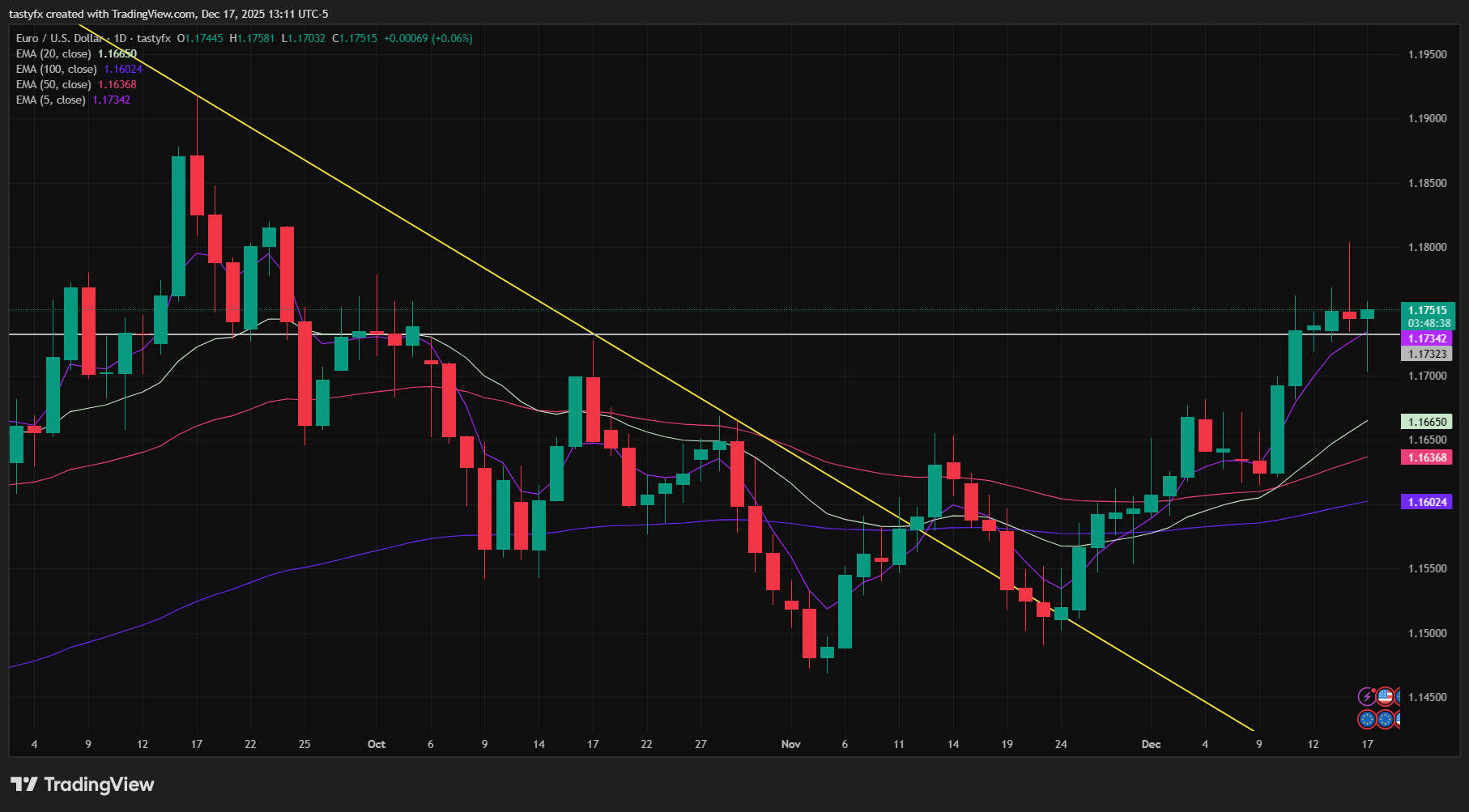
Task: Open the purple lightning economic event icon
Action: click(1367, 696)
